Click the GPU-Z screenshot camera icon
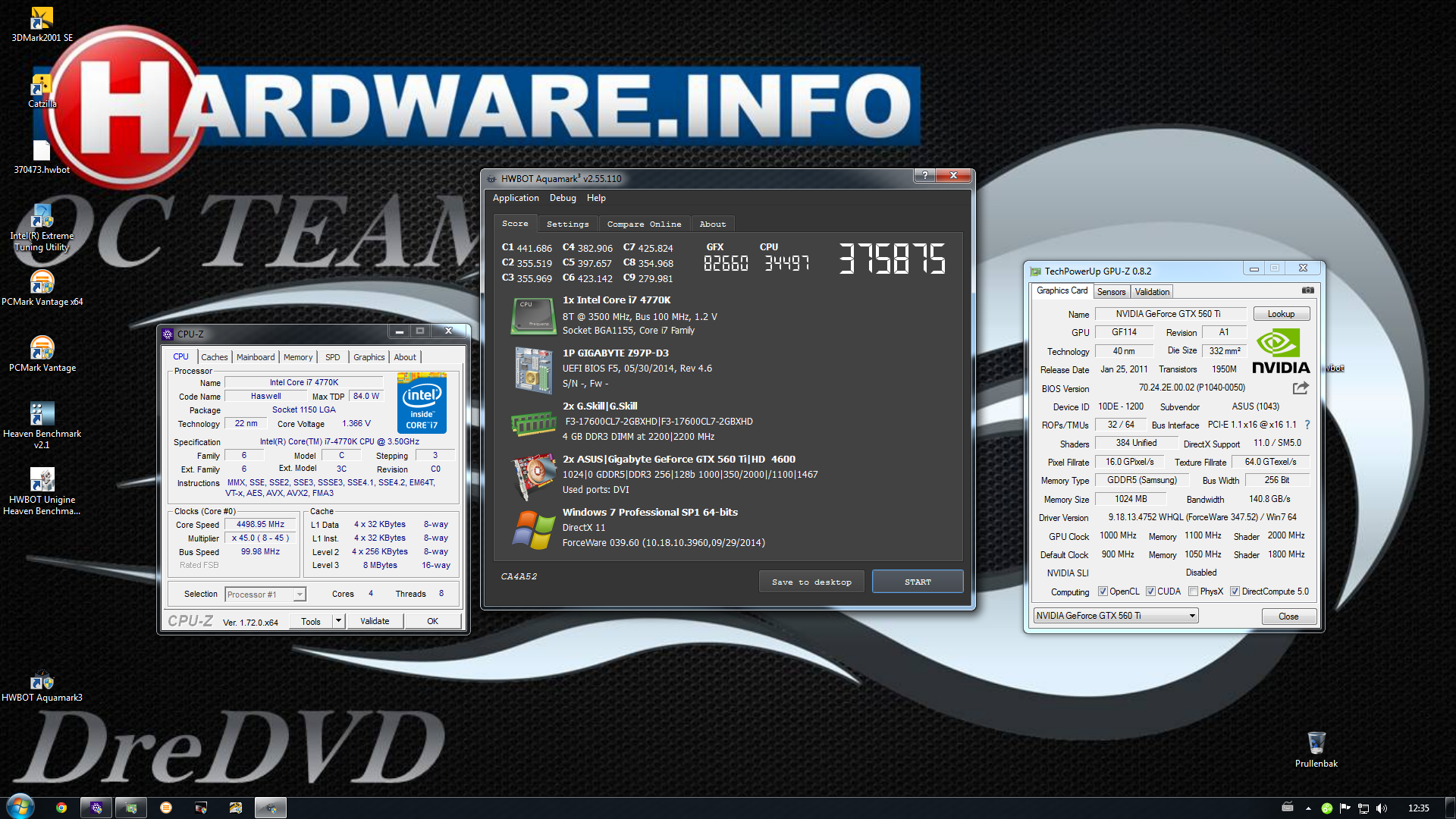This screenshot has height=819, width=1456. pos(1308,290)
